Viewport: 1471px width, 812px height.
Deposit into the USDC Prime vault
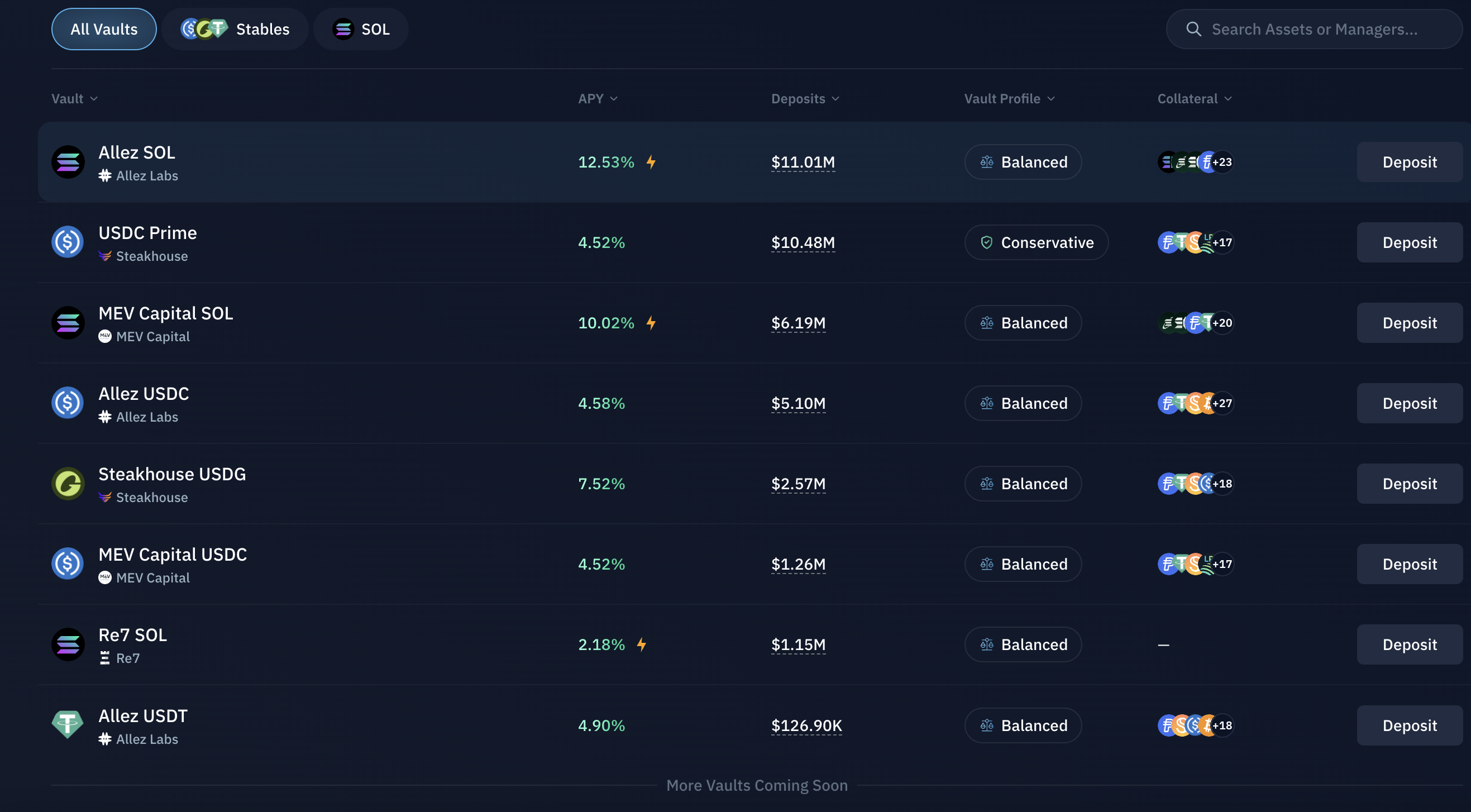click(1410, 243)
